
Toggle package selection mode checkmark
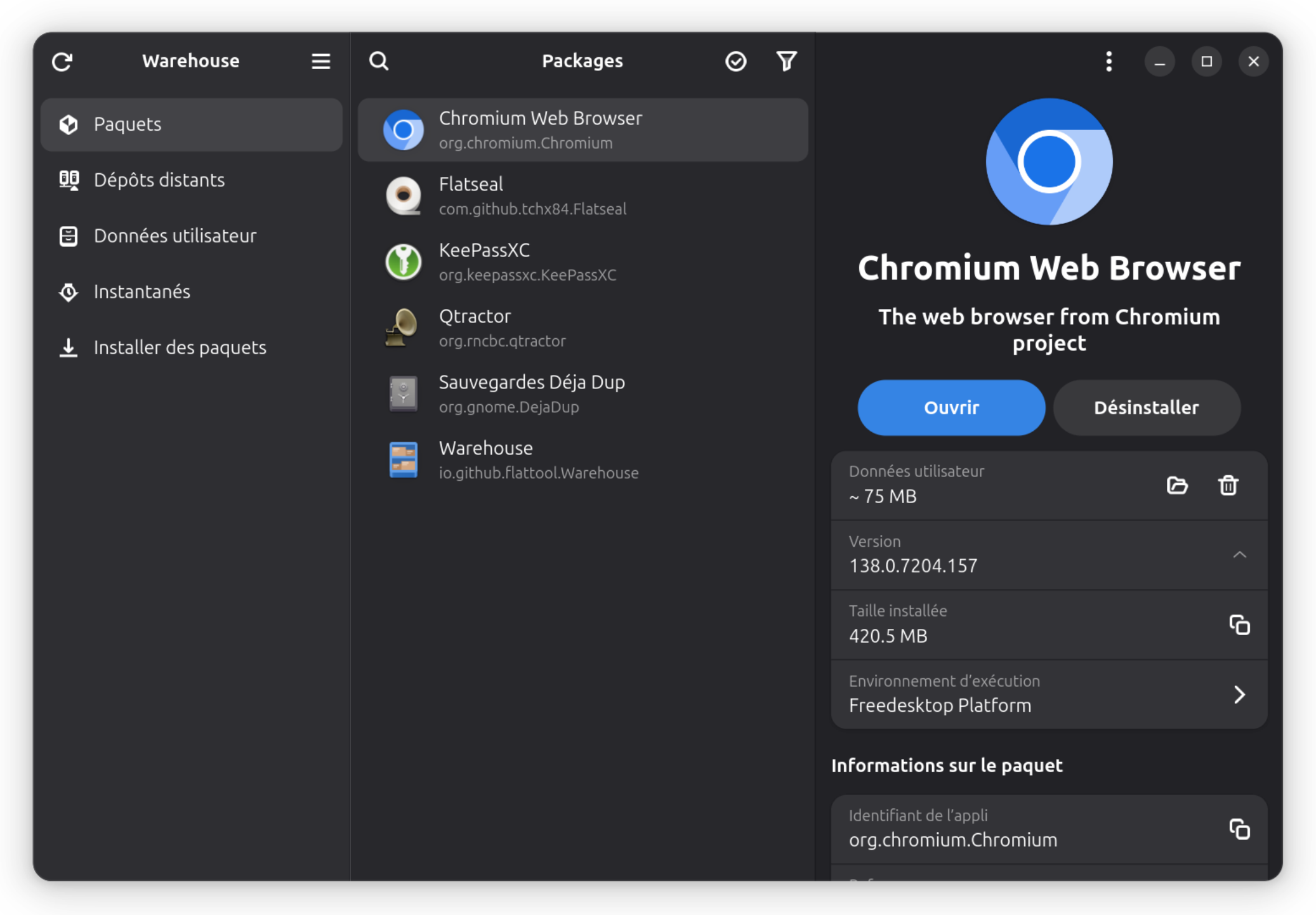click(x=735, y=62)
